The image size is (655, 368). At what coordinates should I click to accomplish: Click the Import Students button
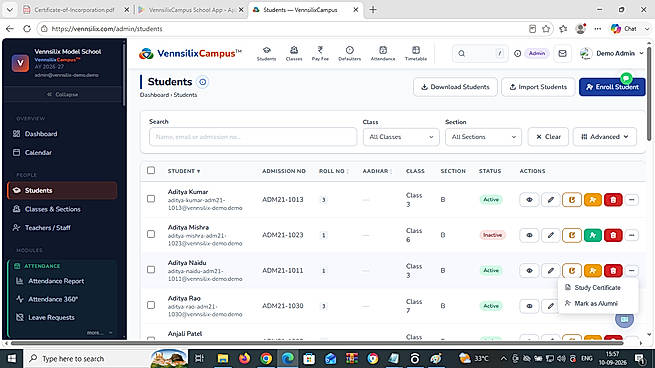coord(538,87)
